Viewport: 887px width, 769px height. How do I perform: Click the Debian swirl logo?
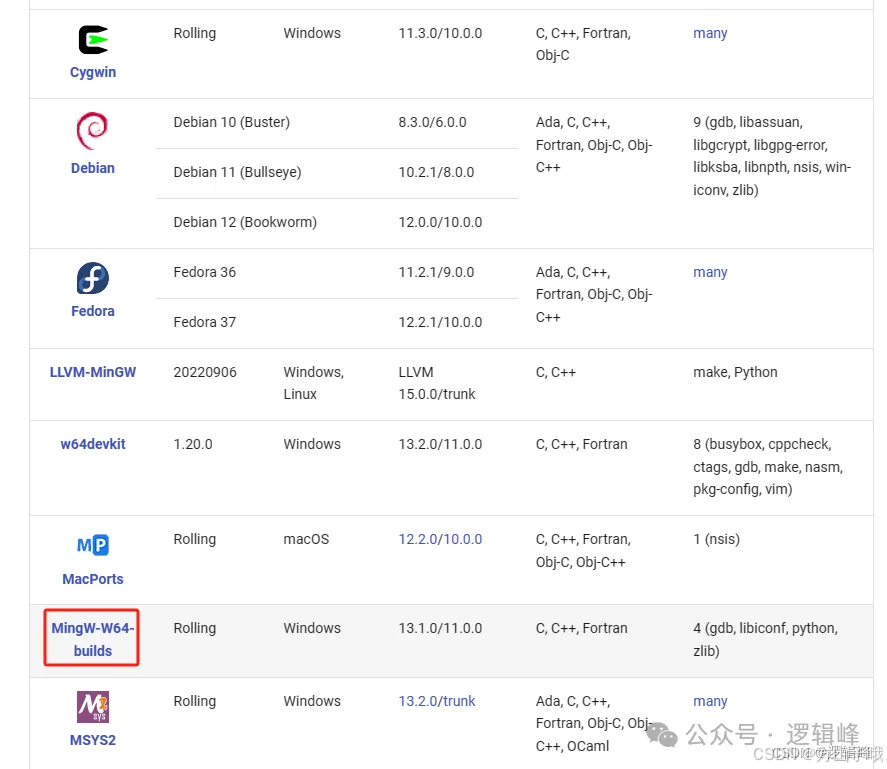(92, 131)
